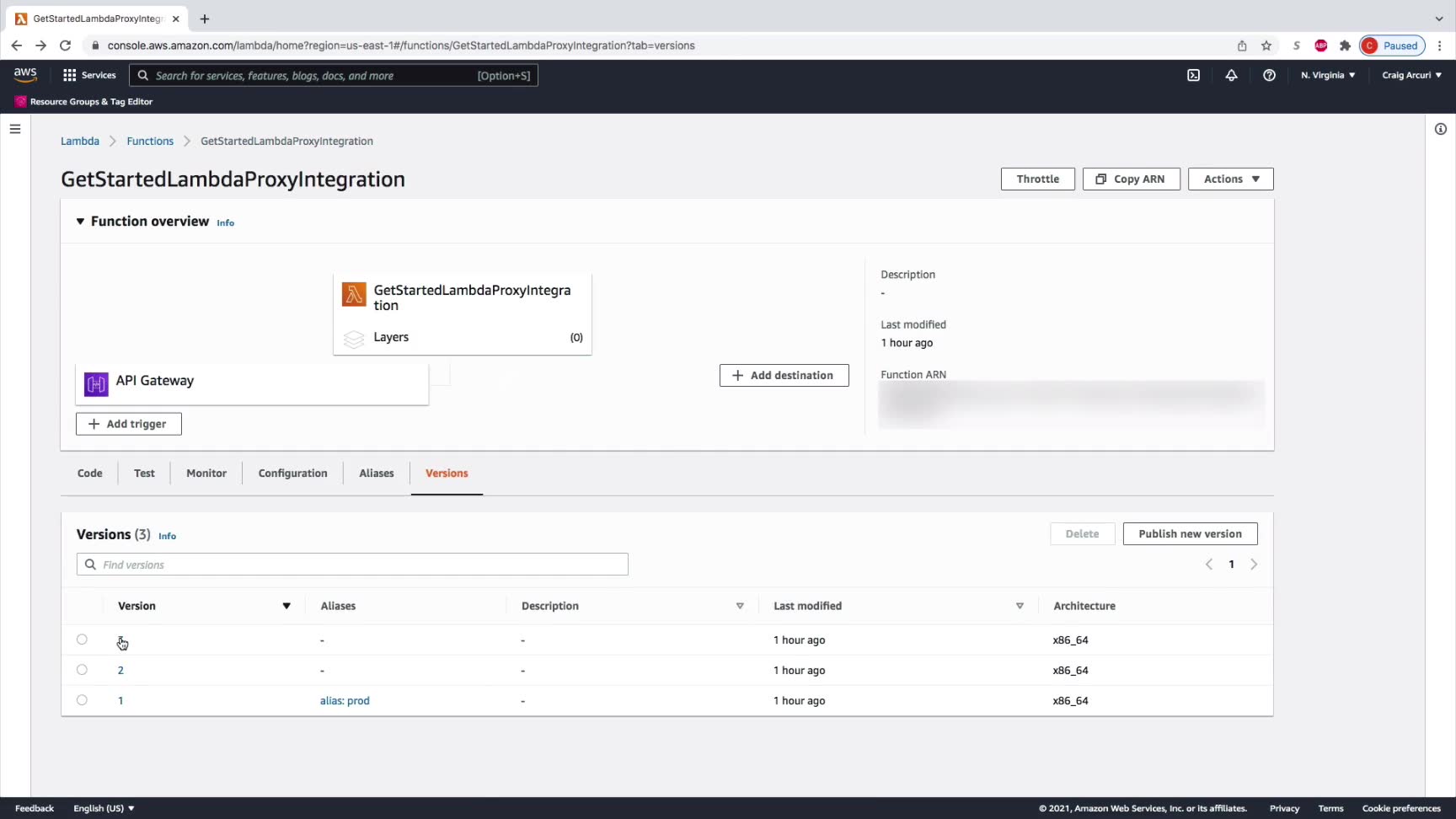Open the info panel icon at right edge
1456x819 pixels.
[1441, 129]
